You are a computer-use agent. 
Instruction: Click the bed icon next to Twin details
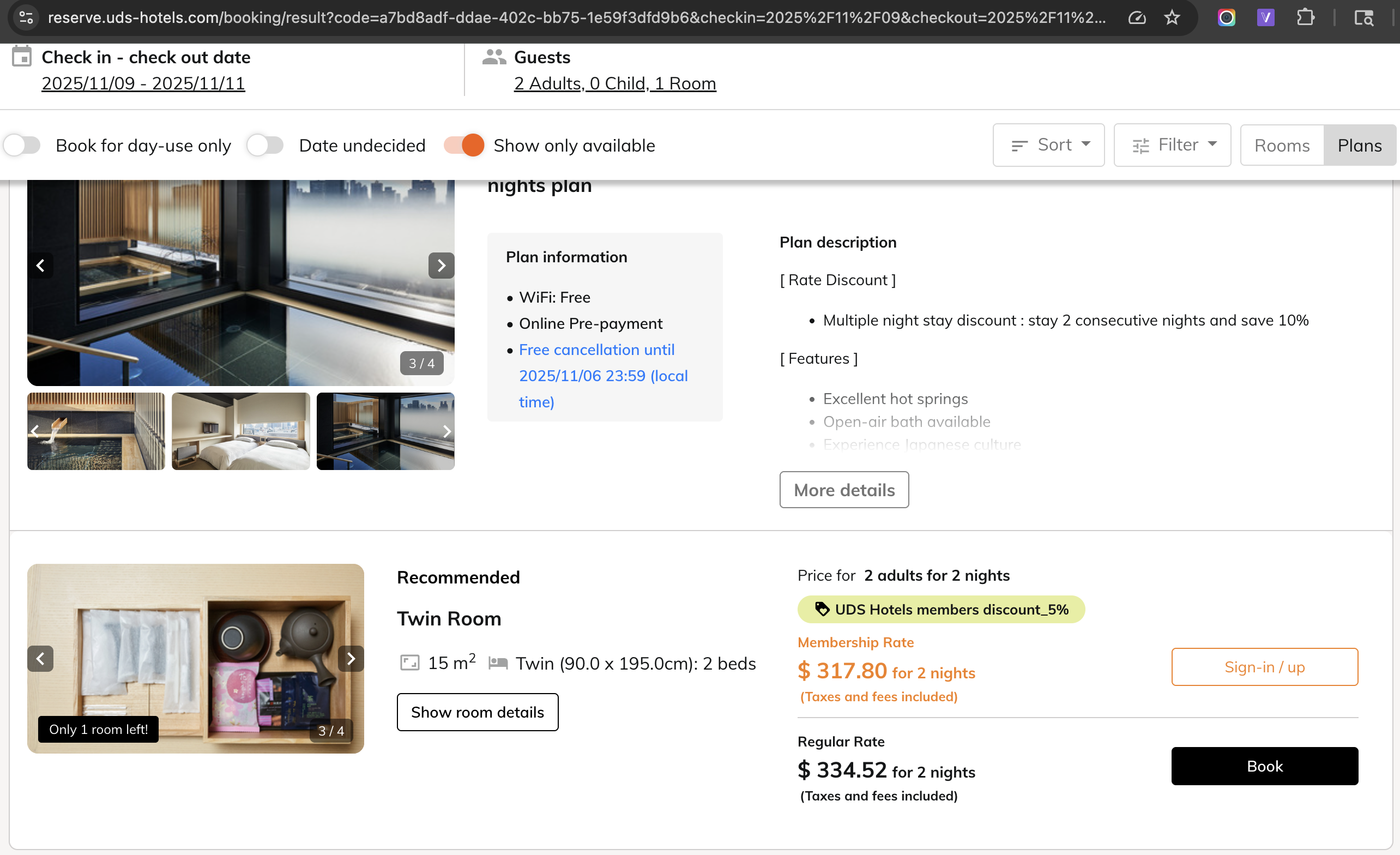pyautogui.click(x=498, y=663)
